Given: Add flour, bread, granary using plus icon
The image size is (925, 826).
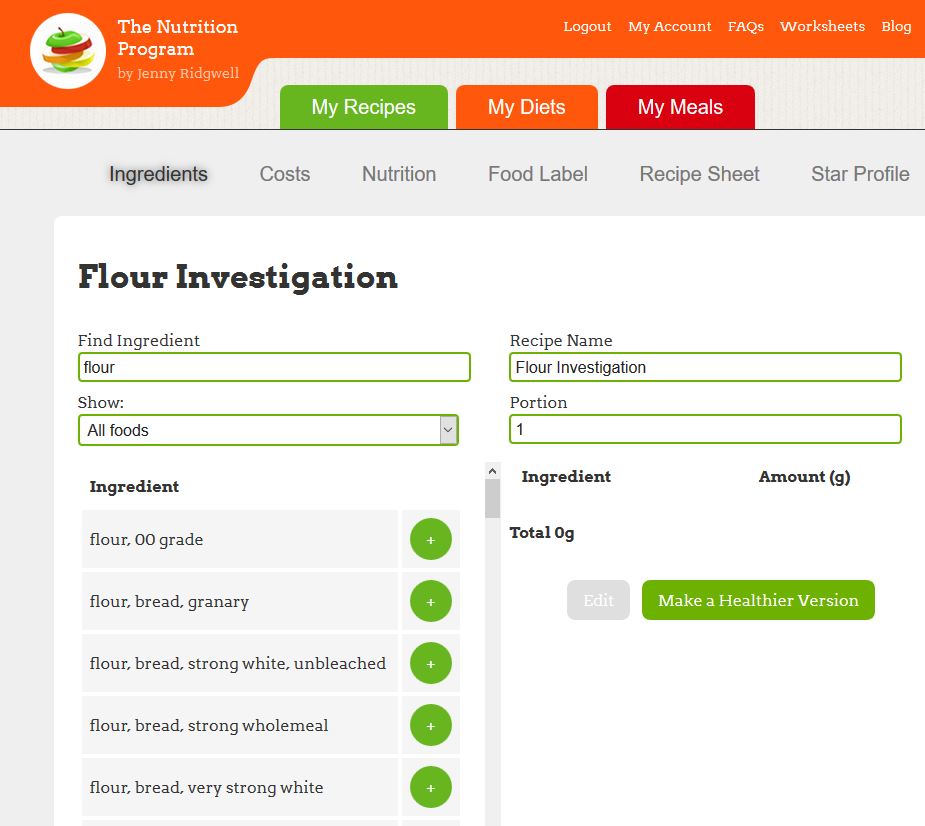Looking at the screenshot, I should (431, 602).
